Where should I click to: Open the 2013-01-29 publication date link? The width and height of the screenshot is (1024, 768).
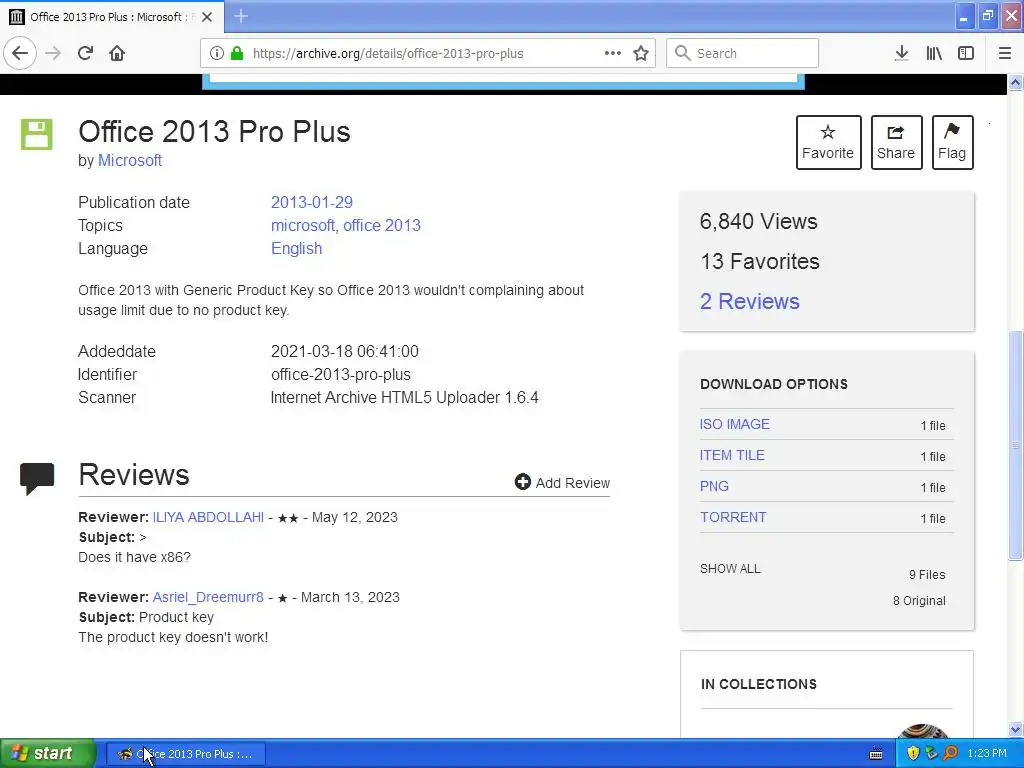click(312, 202)
